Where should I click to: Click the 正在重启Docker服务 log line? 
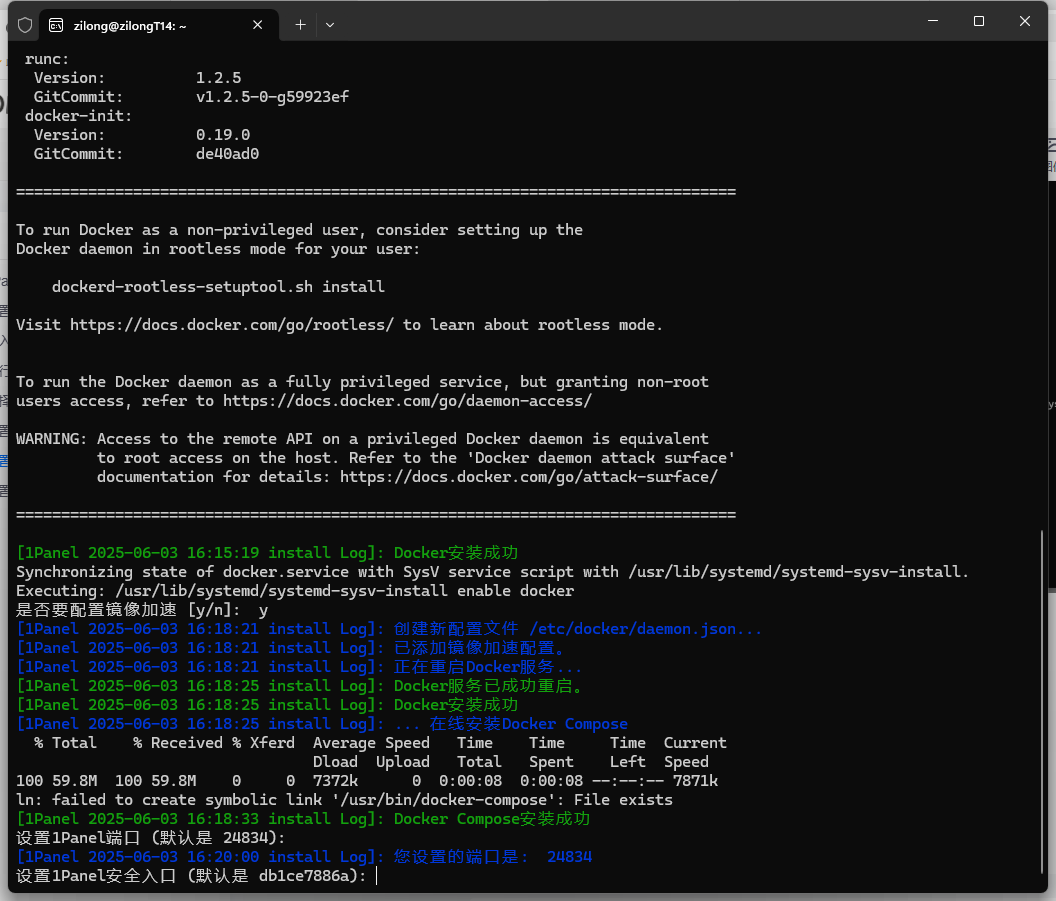tap(299, 667)
